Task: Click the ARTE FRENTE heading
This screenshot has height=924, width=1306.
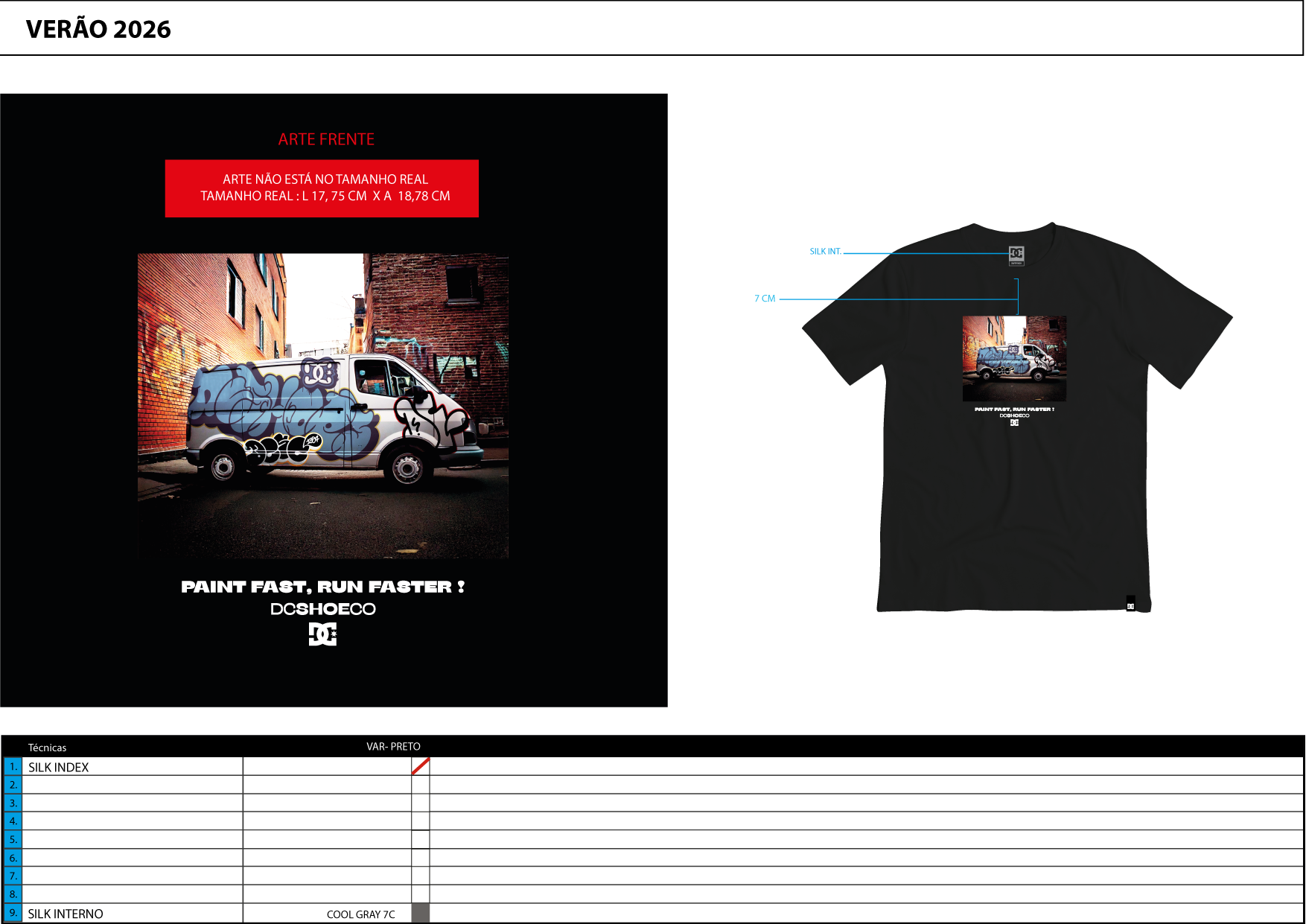Action: pyautogui.click(x=326, y=139)
